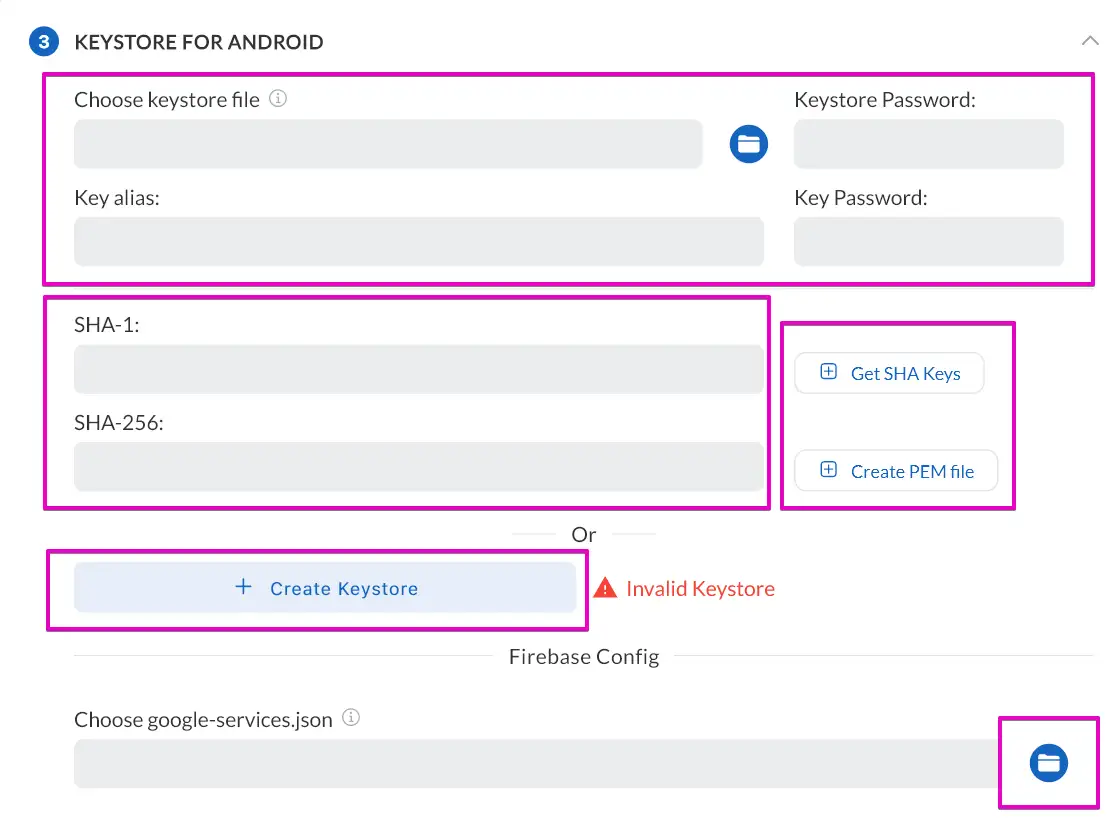Select the Key Password input

(x=928, y=242)
